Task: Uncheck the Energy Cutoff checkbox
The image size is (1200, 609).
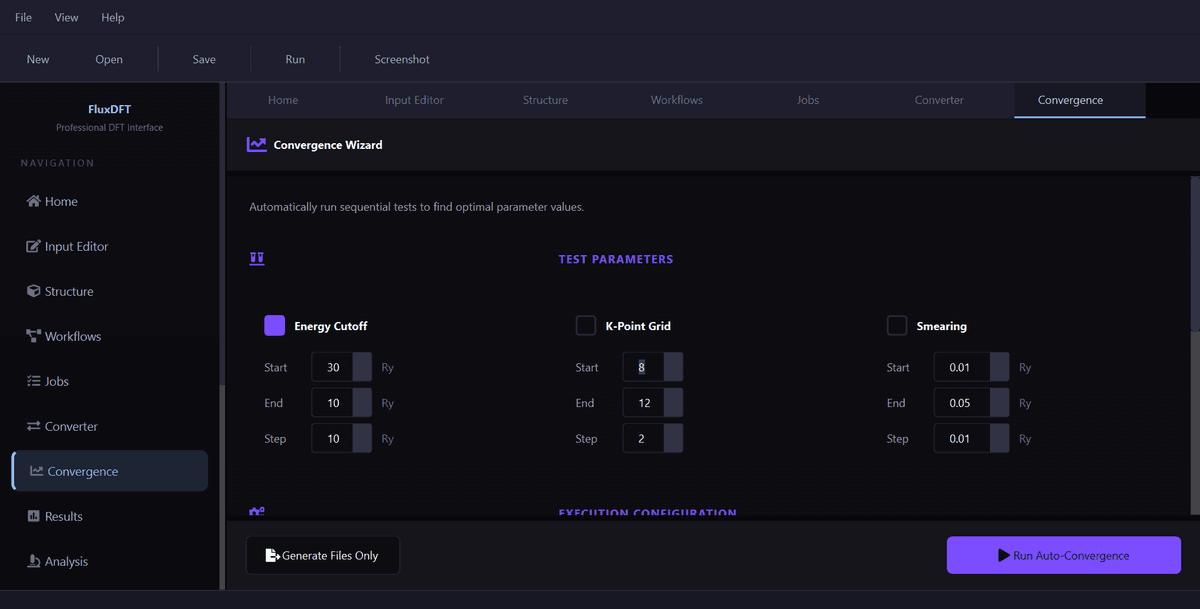Action: 275,326
